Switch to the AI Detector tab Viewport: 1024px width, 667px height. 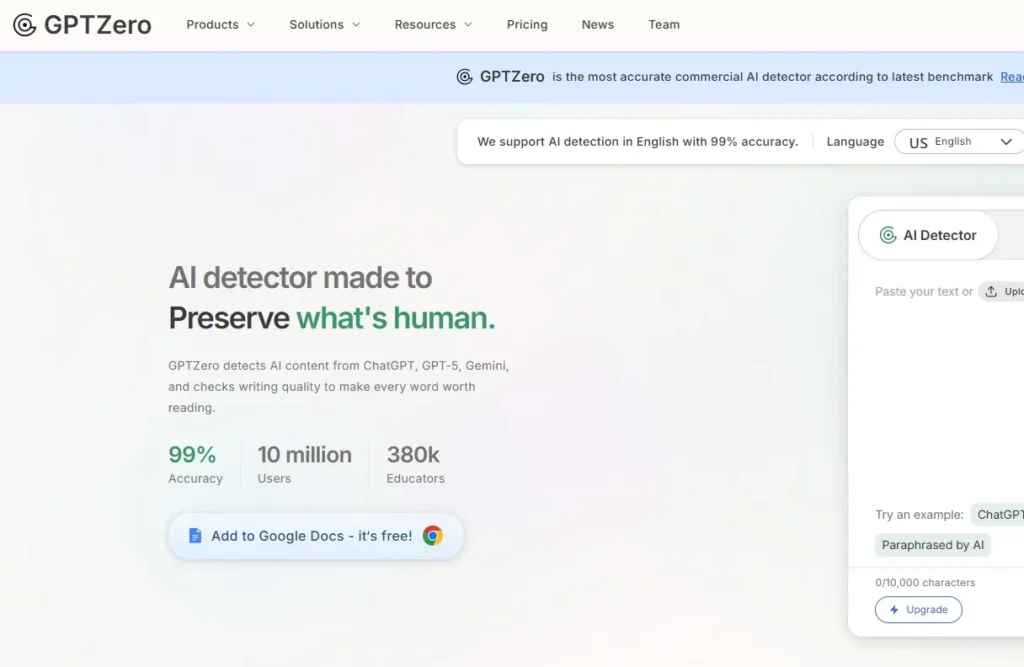pos(928,235)
